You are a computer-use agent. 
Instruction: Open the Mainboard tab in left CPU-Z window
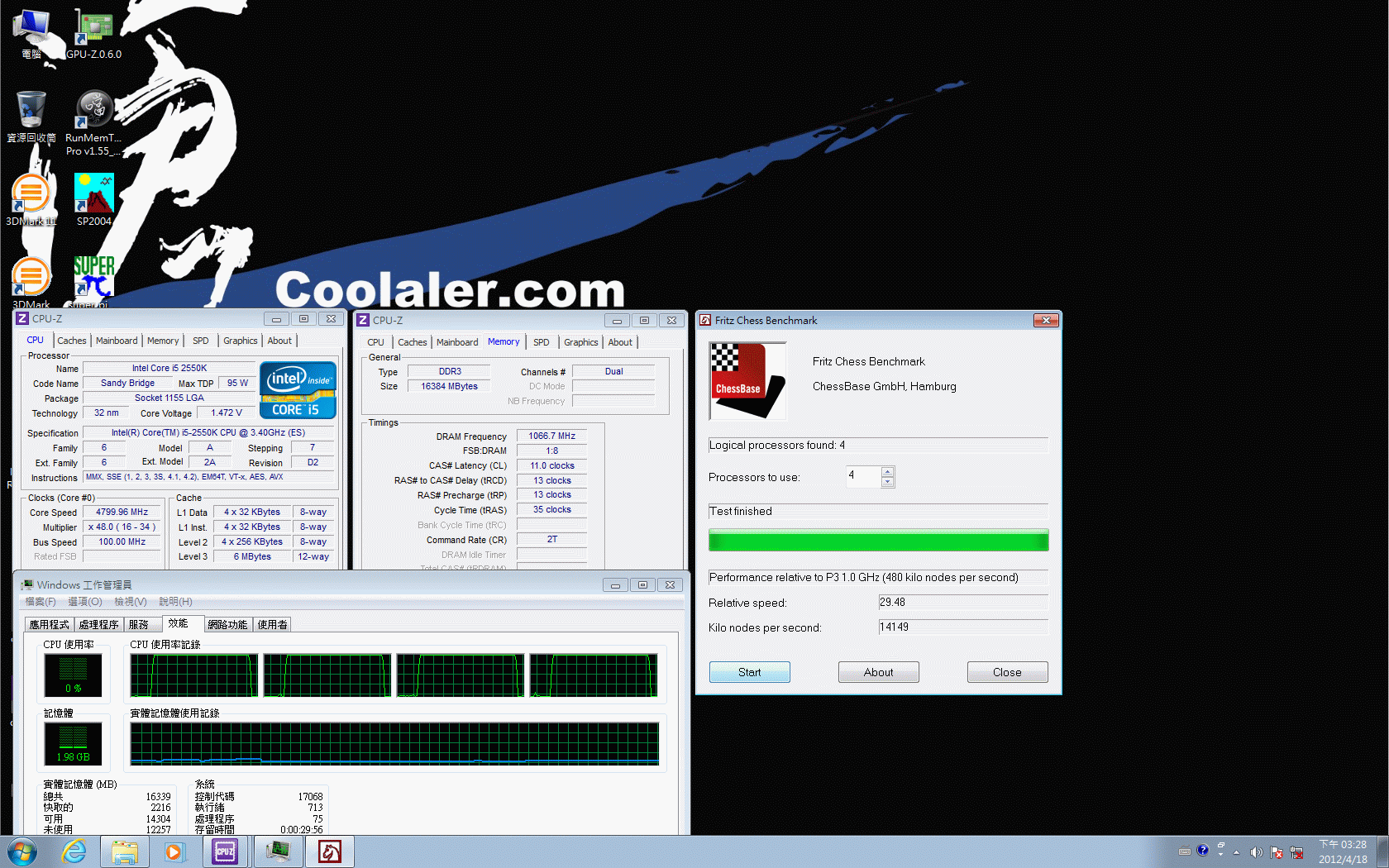point(117,341)
